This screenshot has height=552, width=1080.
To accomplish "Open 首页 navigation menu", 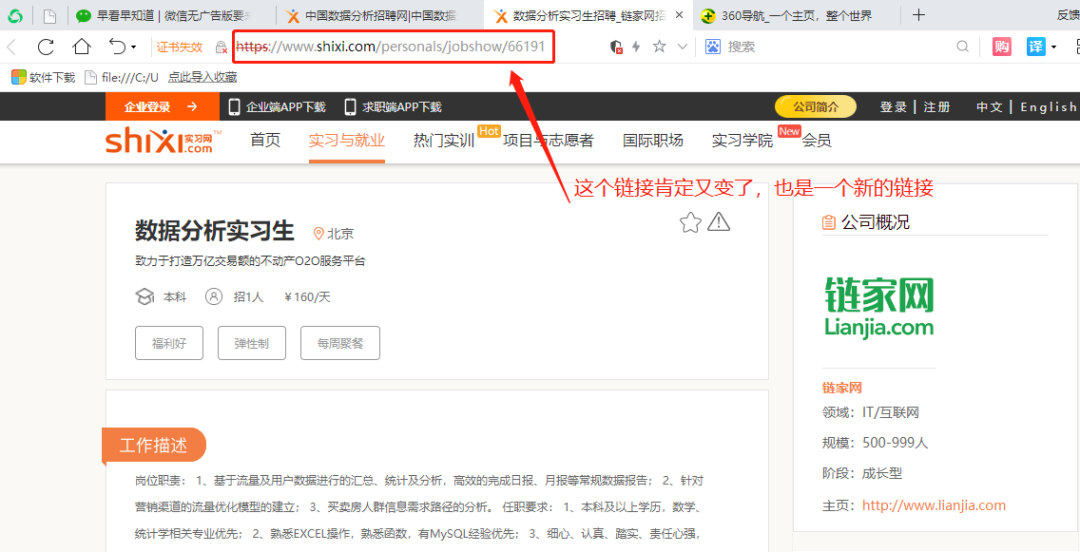I will click(266, 141).
